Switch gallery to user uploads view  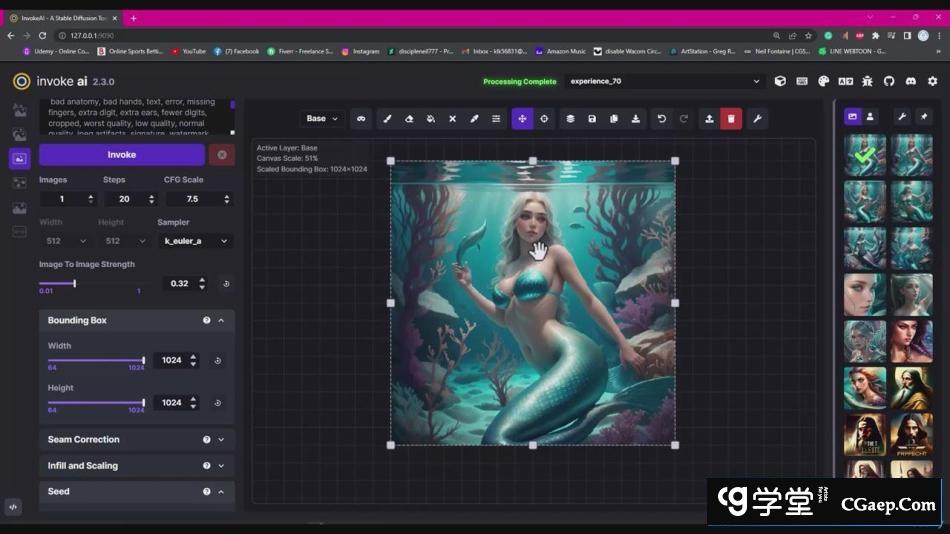[870, 117]
